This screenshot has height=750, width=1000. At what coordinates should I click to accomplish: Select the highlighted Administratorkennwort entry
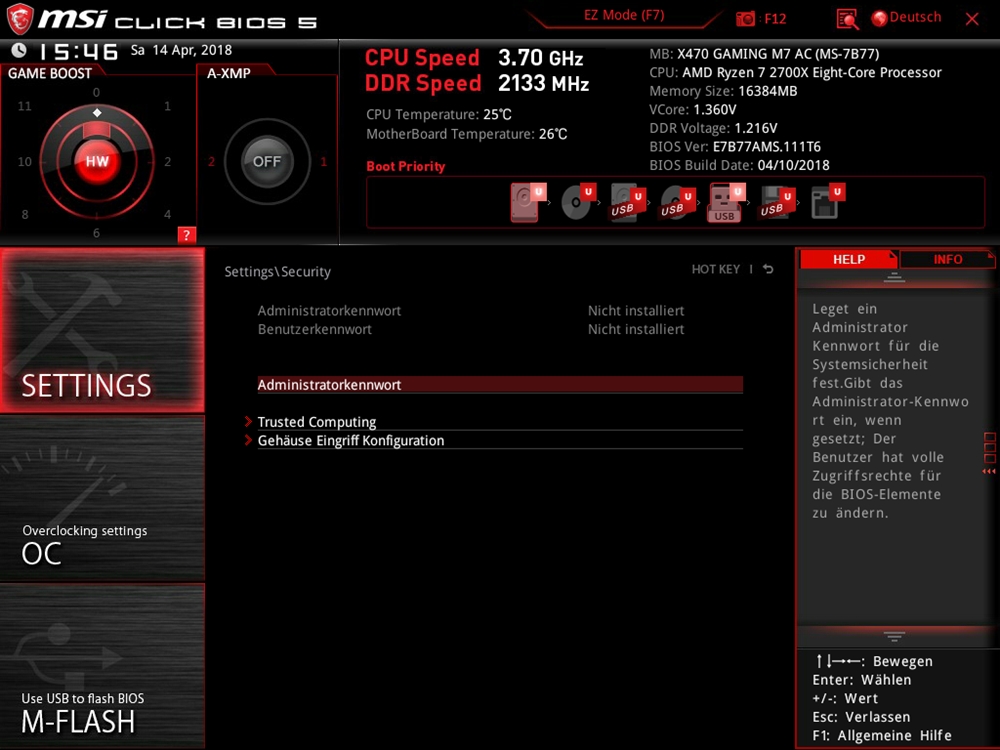pos(500,385)
